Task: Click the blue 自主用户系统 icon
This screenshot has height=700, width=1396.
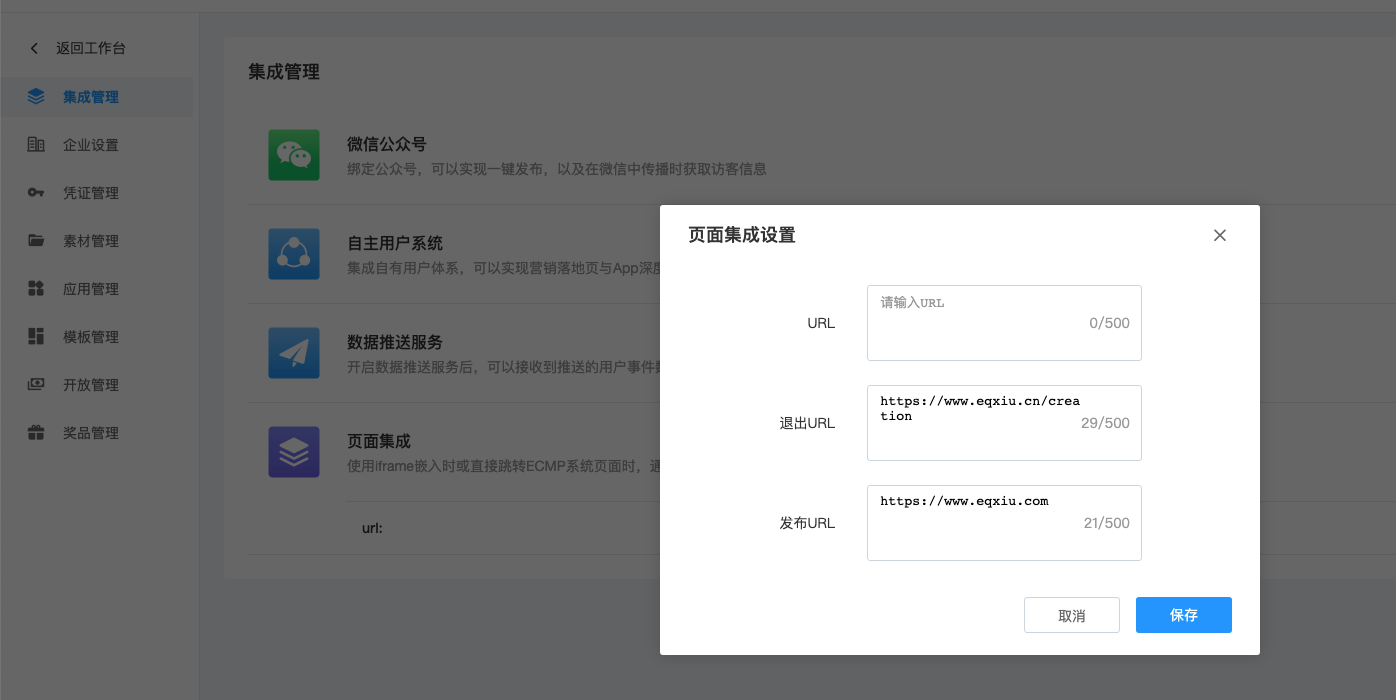Action: click(x=294, y=254)
